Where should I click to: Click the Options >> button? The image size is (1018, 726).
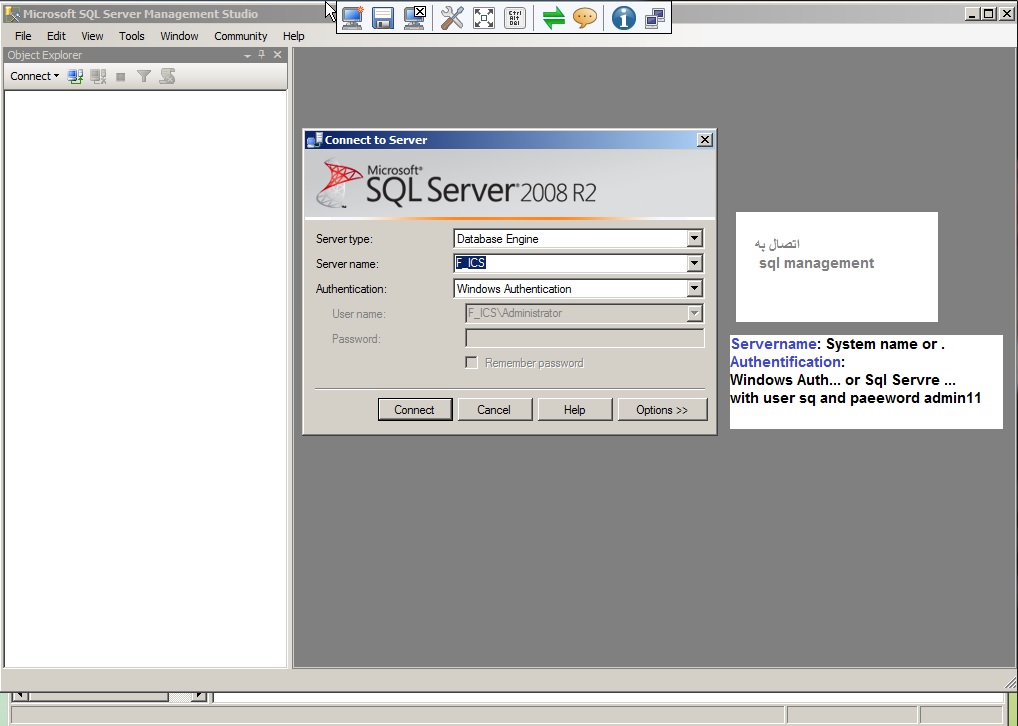pos(662,410)
